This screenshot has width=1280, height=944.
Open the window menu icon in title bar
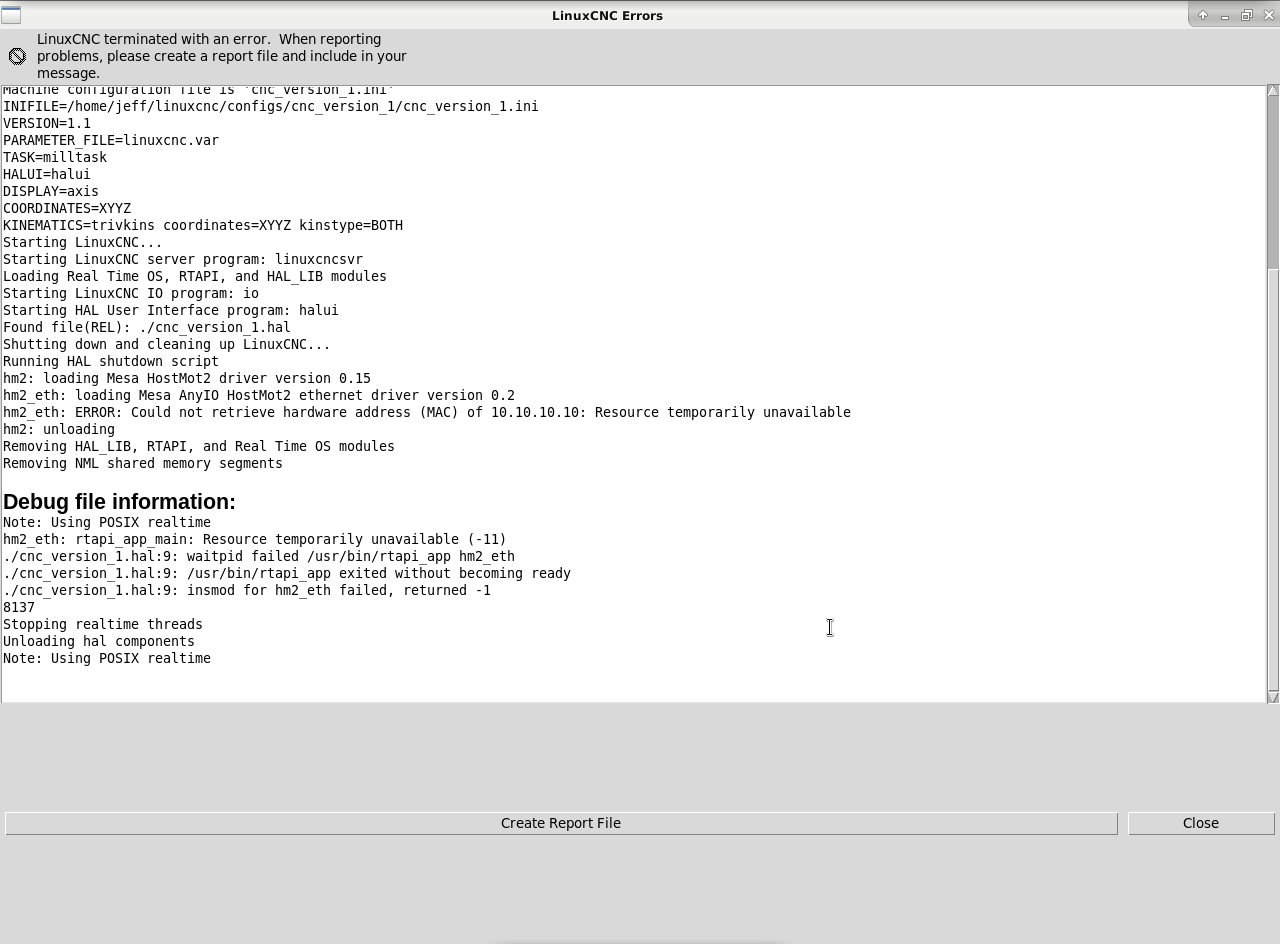[11, 15]
